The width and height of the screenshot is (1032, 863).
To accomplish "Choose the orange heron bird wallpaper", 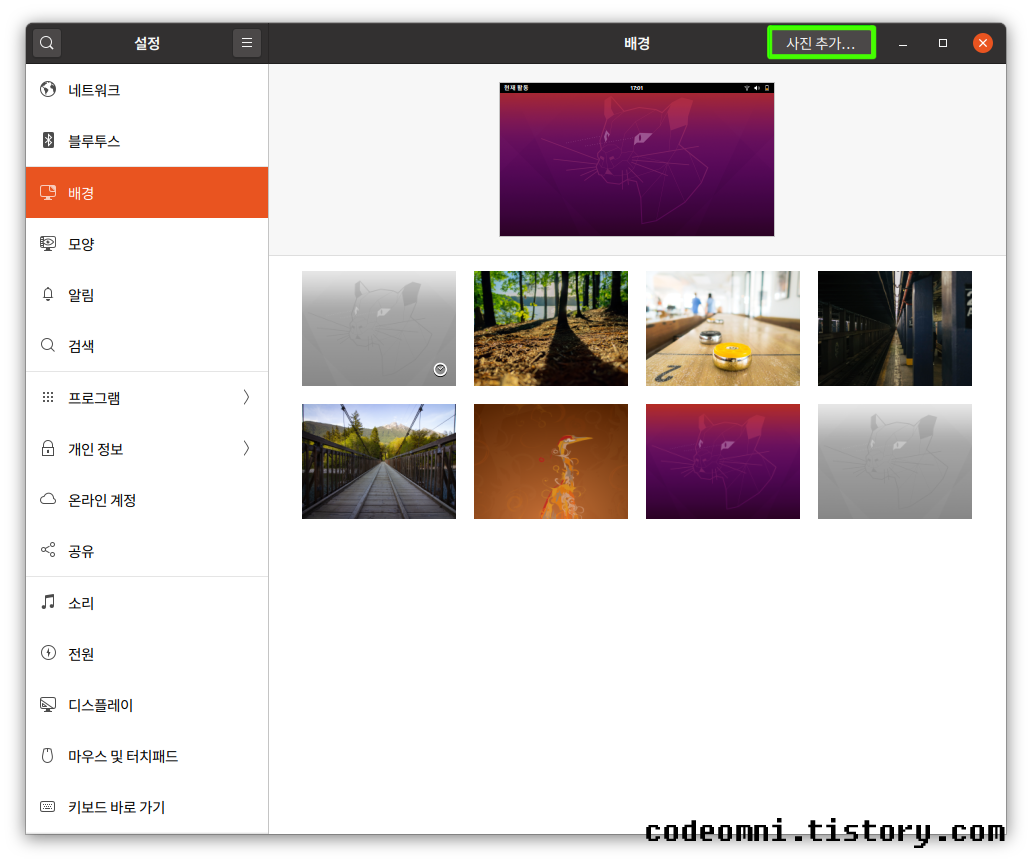I will click(551, 461).
